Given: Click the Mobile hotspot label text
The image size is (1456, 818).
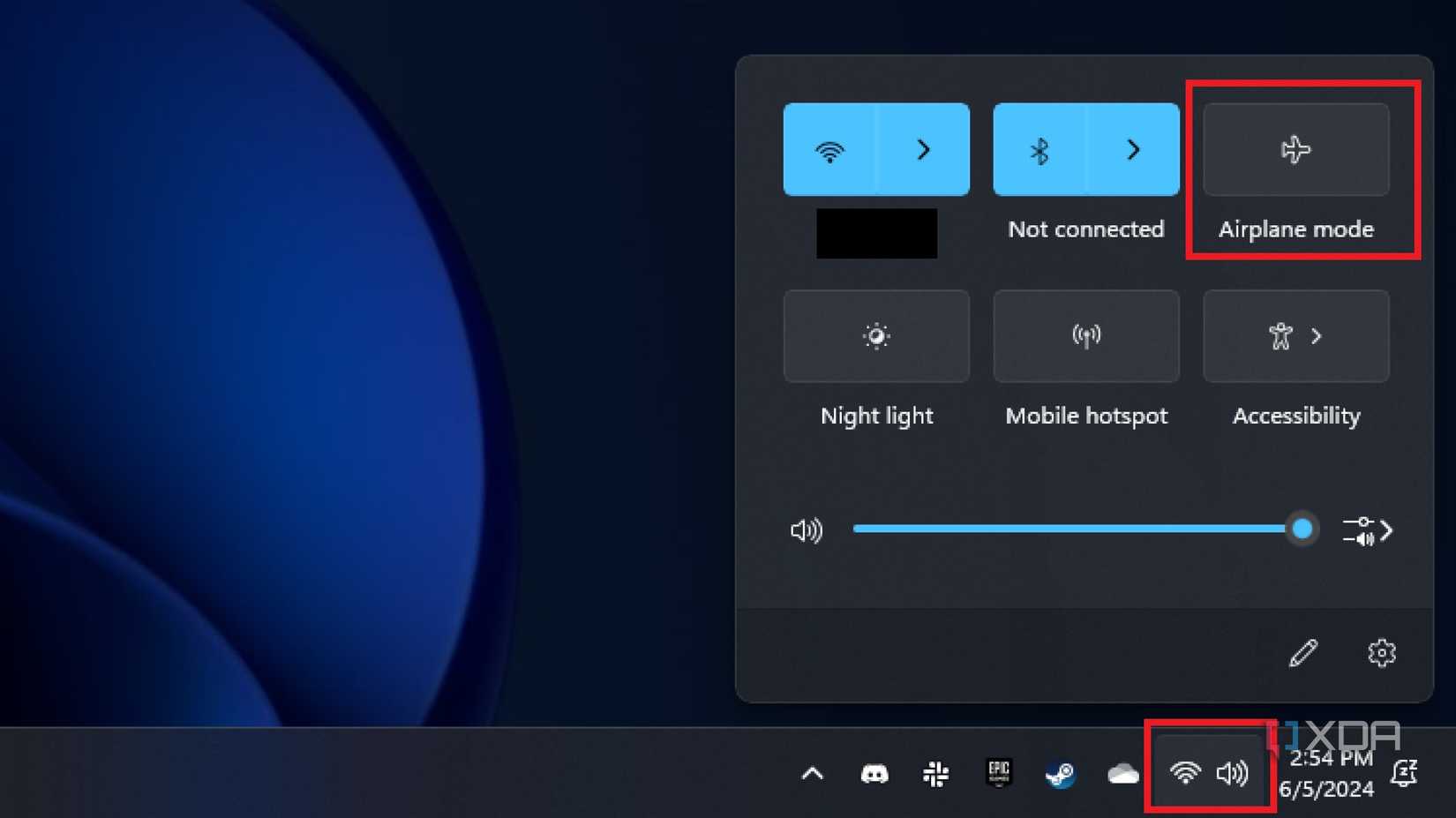Looking at the screenshot, I should click(1086, 416).
